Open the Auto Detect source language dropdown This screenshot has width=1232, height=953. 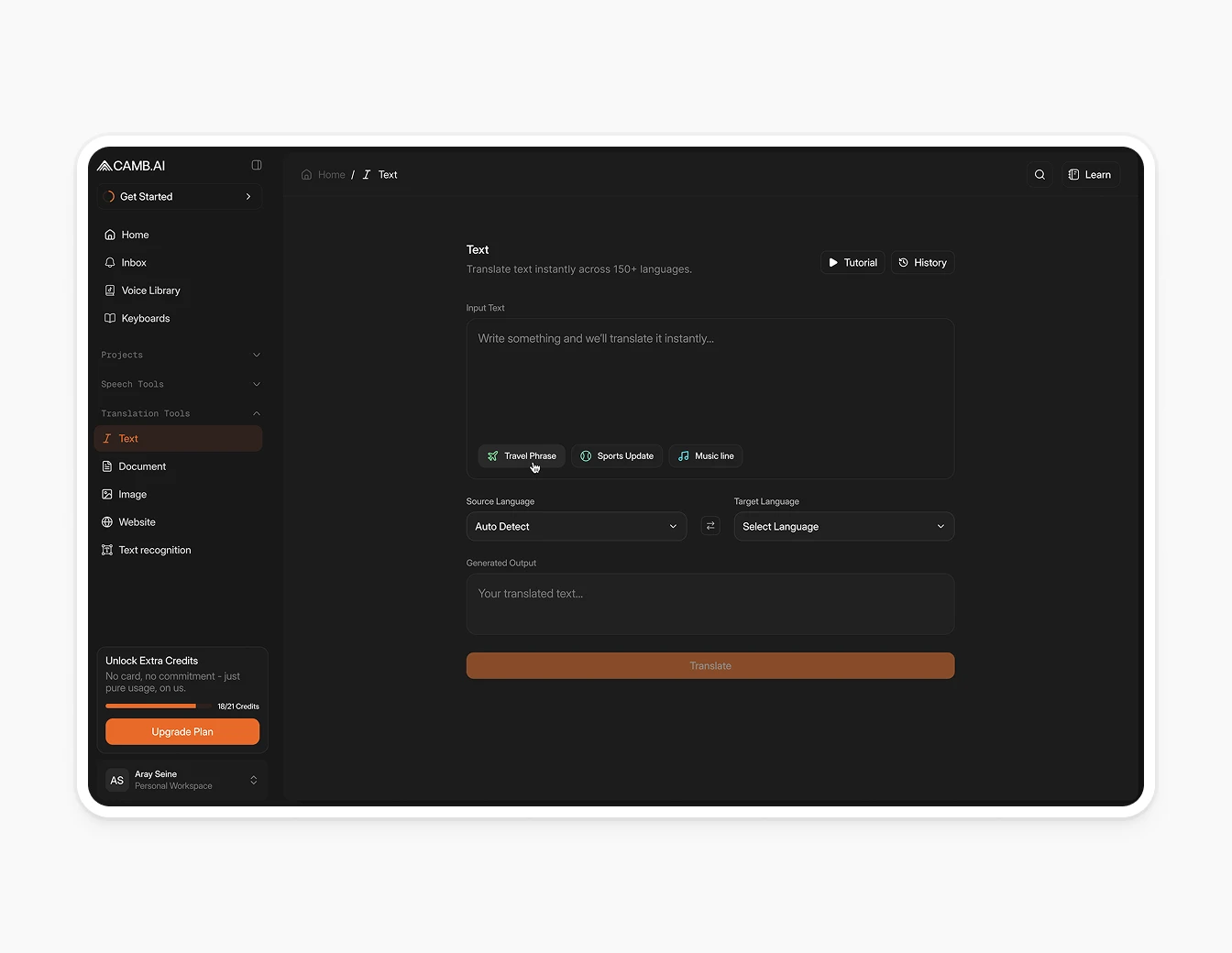tap(576, 526)
